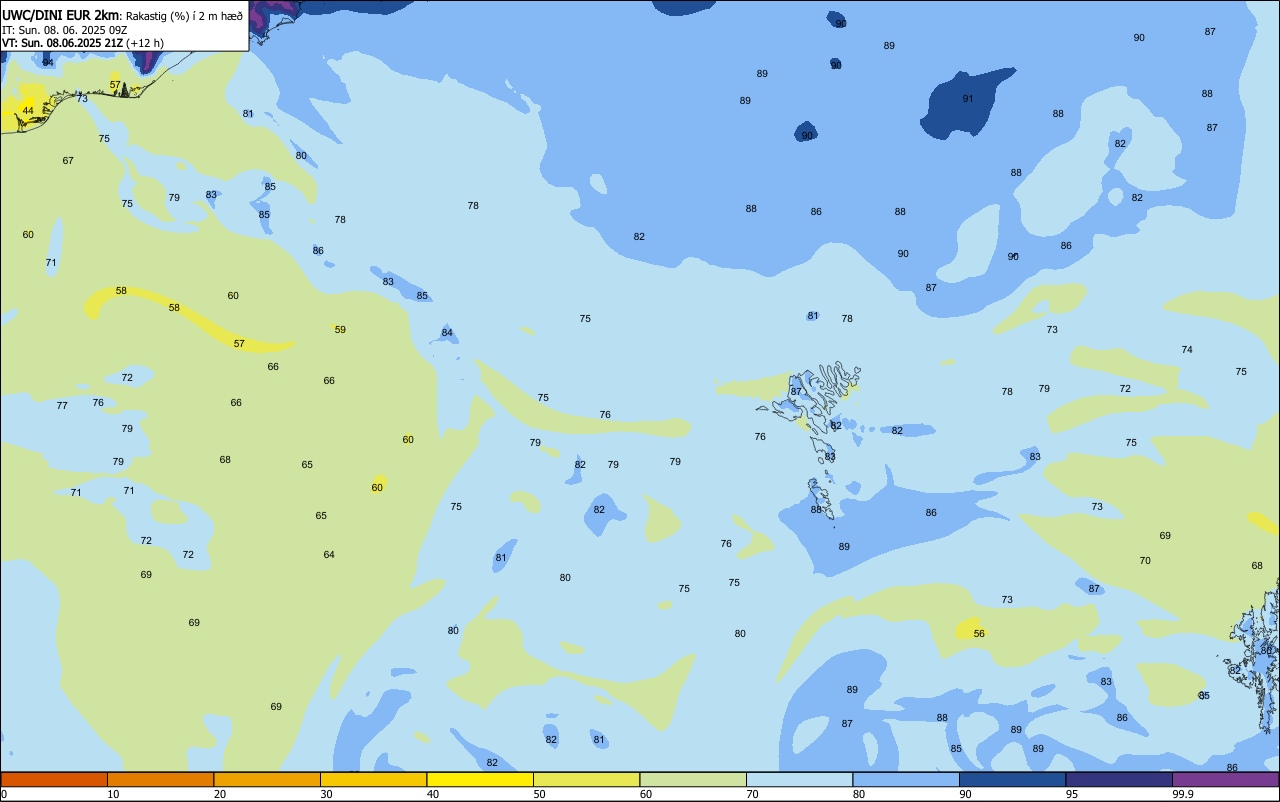
Task: Click the legend tick label 95
Action: pos(1072,794)
